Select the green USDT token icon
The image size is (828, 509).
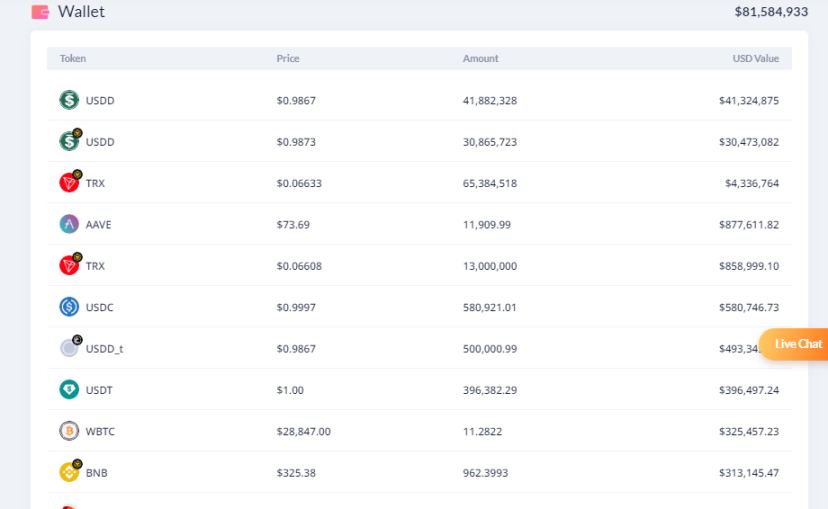pos(69,390)
